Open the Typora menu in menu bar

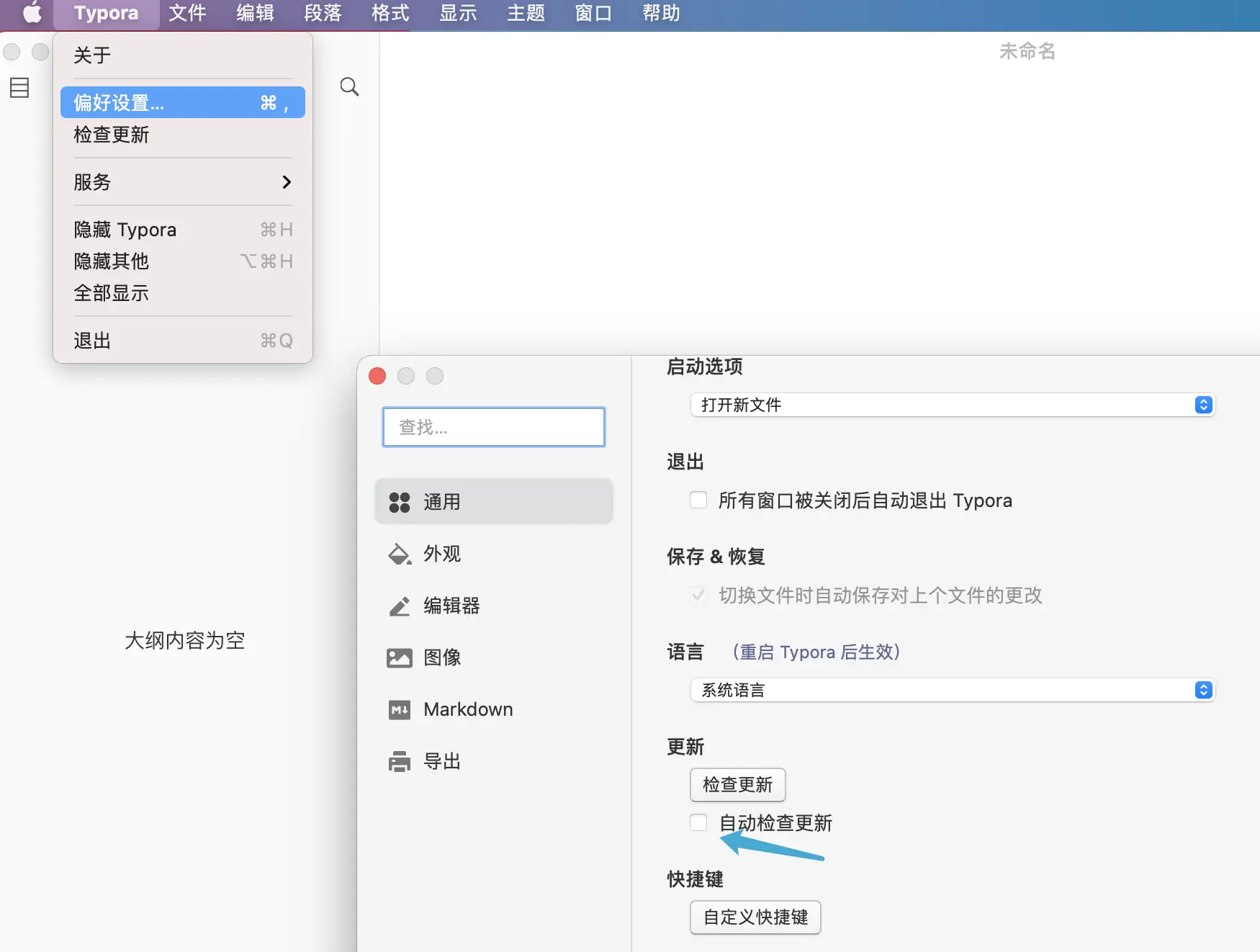pos(106,13)
